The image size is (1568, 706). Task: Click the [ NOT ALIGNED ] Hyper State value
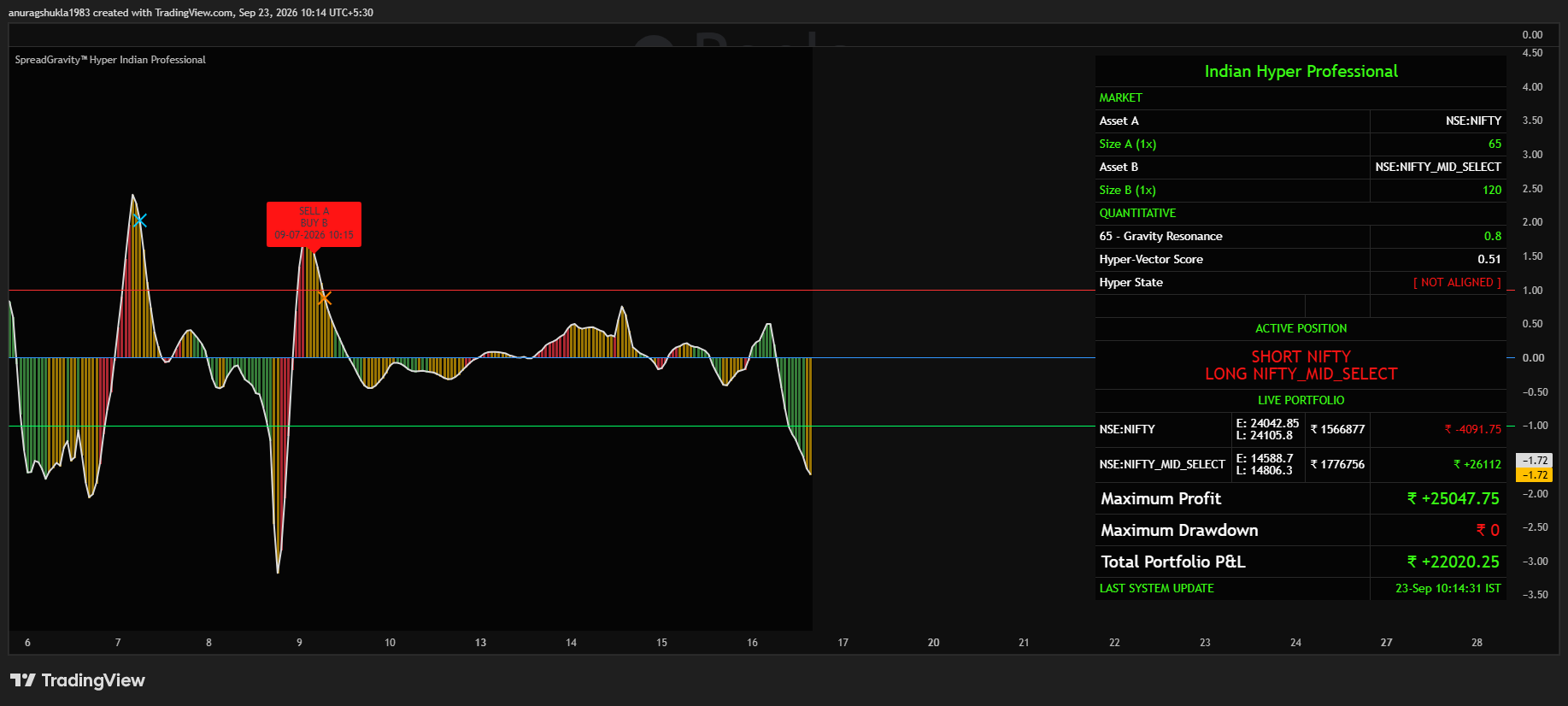1457,283
